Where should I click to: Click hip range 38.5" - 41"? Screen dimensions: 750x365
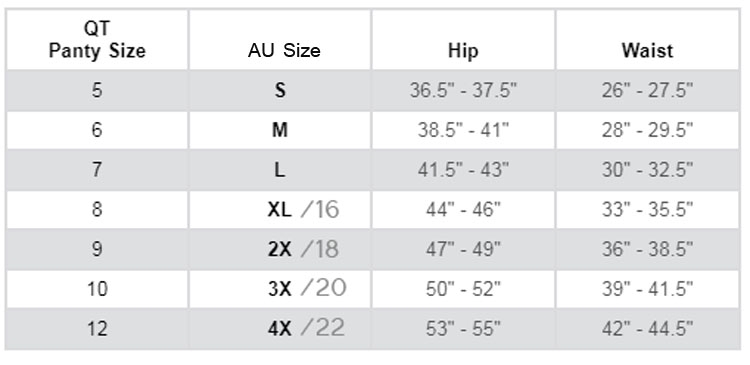point(463,130)
